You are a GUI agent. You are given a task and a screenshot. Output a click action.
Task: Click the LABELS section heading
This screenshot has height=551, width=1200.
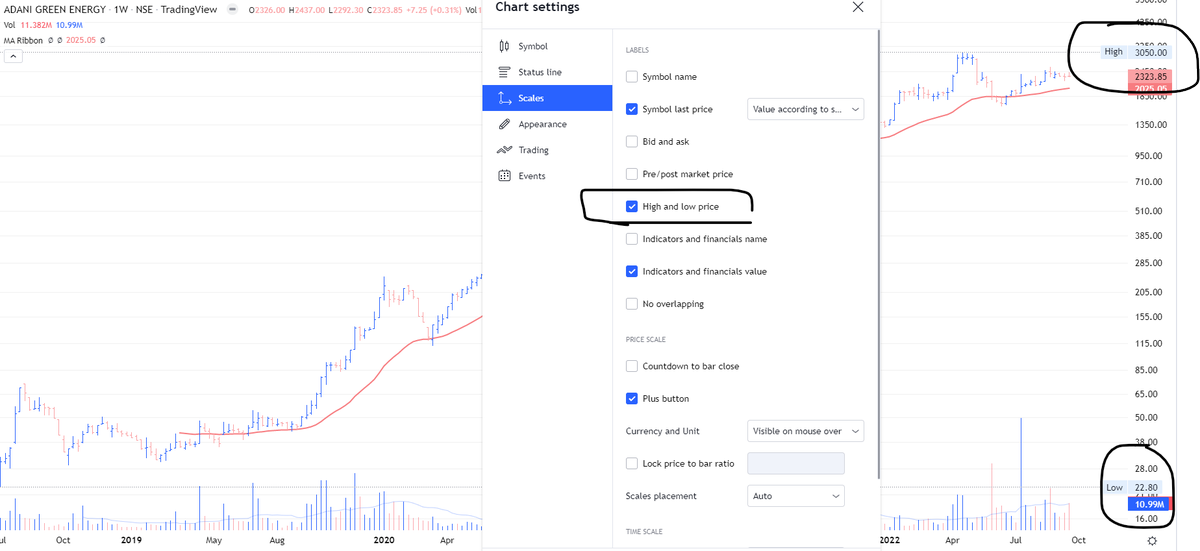[637, 50]
